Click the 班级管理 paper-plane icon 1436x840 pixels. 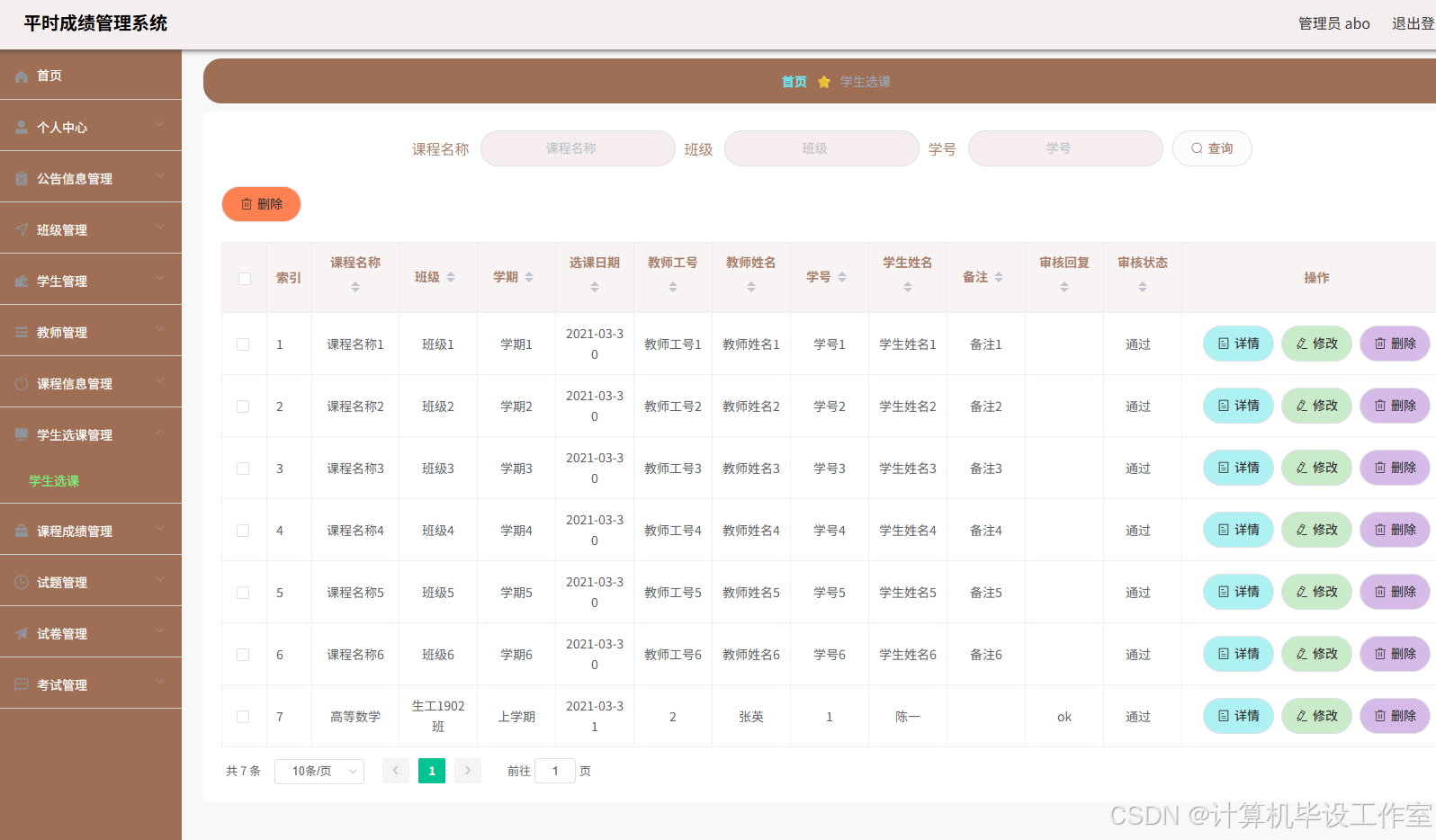[x=22, y=230]
